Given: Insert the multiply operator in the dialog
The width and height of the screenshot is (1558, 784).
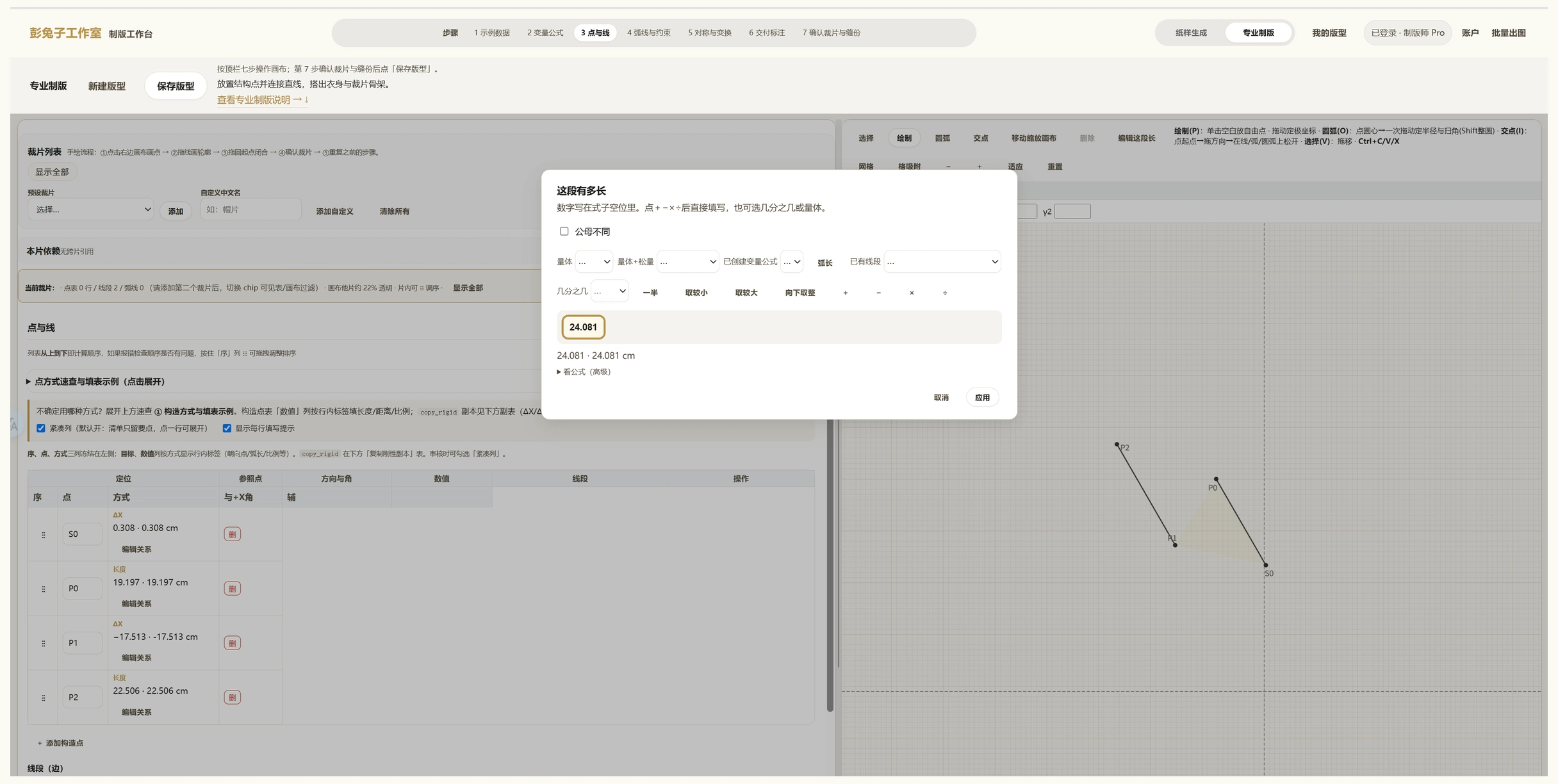Looking at the screenshot, I should [912, 293].
